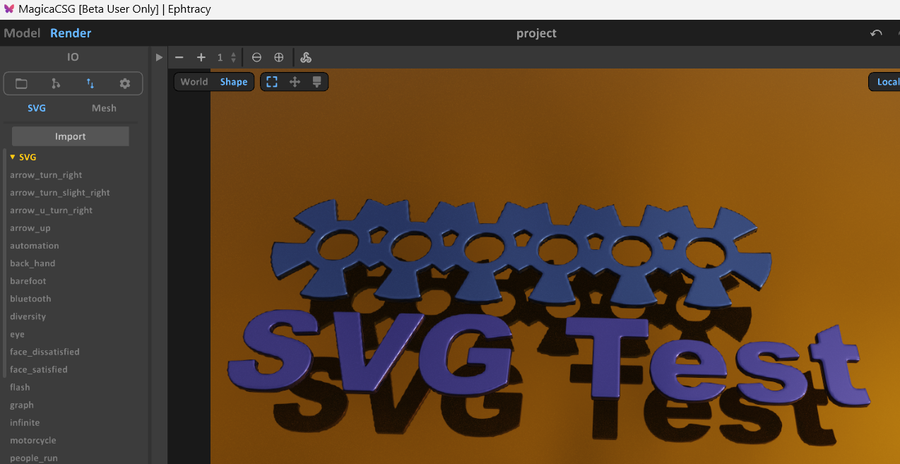
Task: Select graph in SVG list
Action: click(x=22, y=405)
